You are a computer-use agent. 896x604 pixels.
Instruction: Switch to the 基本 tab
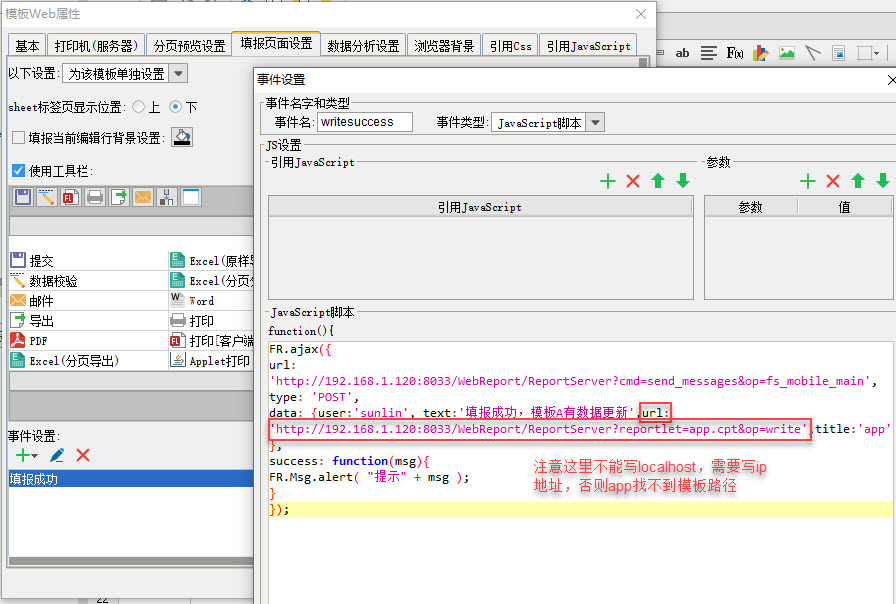coord(27,46)
